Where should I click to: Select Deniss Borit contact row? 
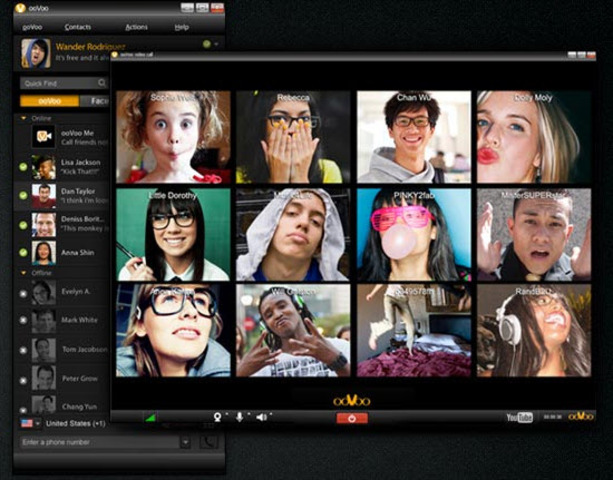[62, 224]
